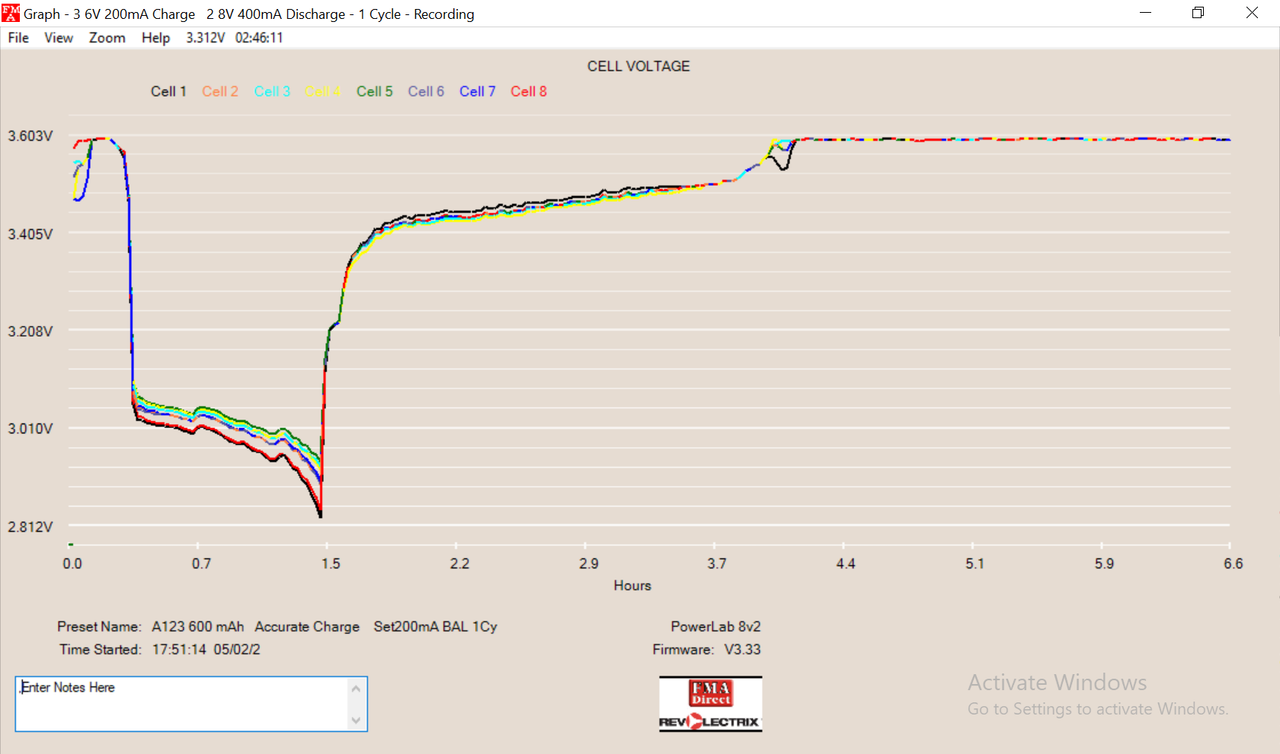Click the A123 600 mAh preset name

tap(198, 627)
